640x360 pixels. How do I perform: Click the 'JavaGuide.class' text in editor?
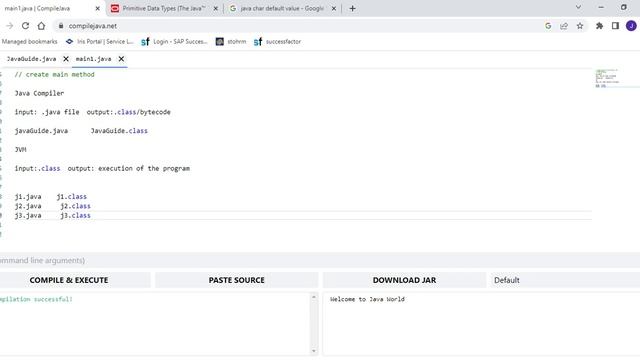coord(119,131)
